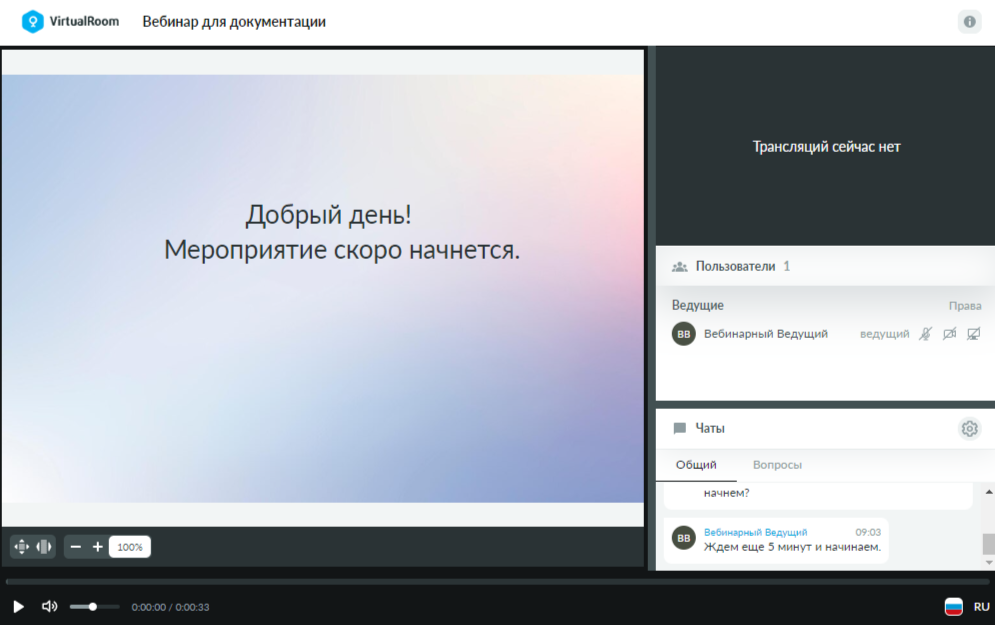Select Вебинарный Ведущий in users list
995x625 pixels.
pyautogui.click(x=765, y=334)
